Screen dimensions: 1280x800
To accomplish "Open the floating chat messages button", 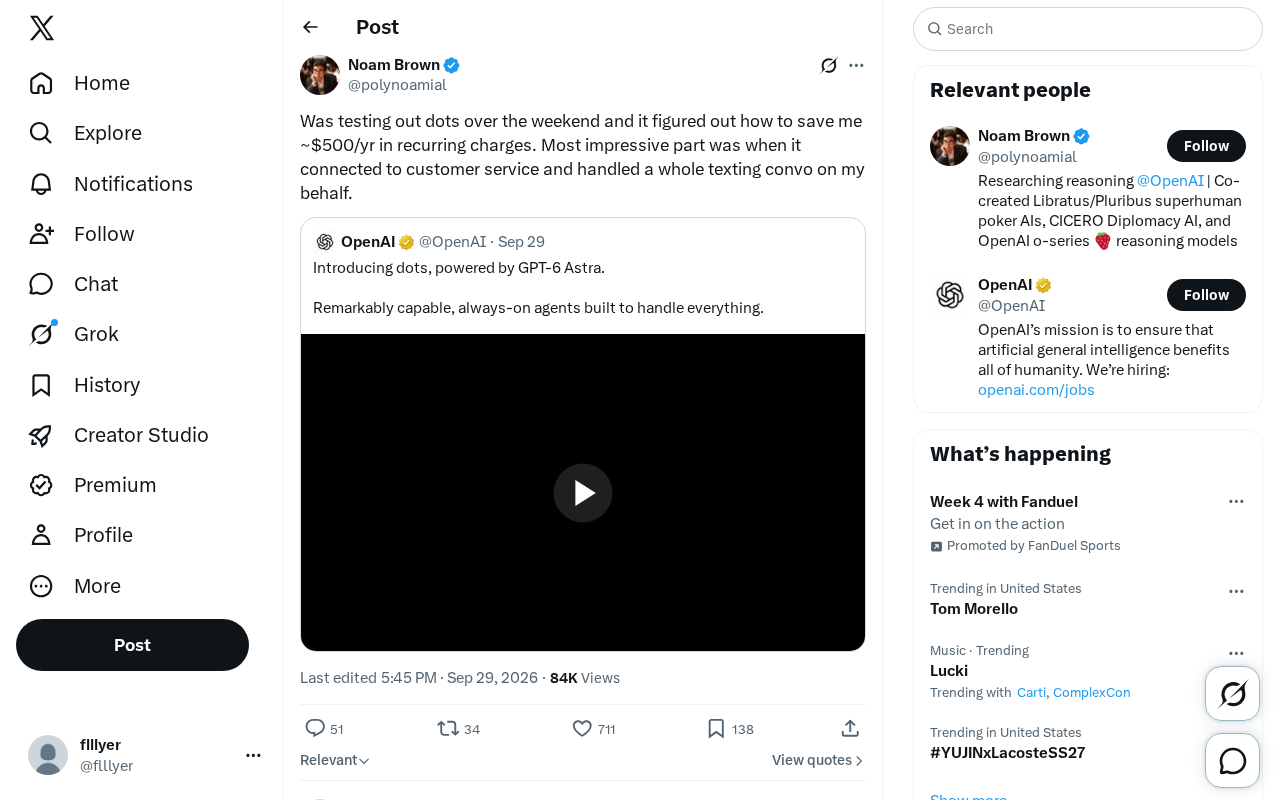I will click(1233, 761).
